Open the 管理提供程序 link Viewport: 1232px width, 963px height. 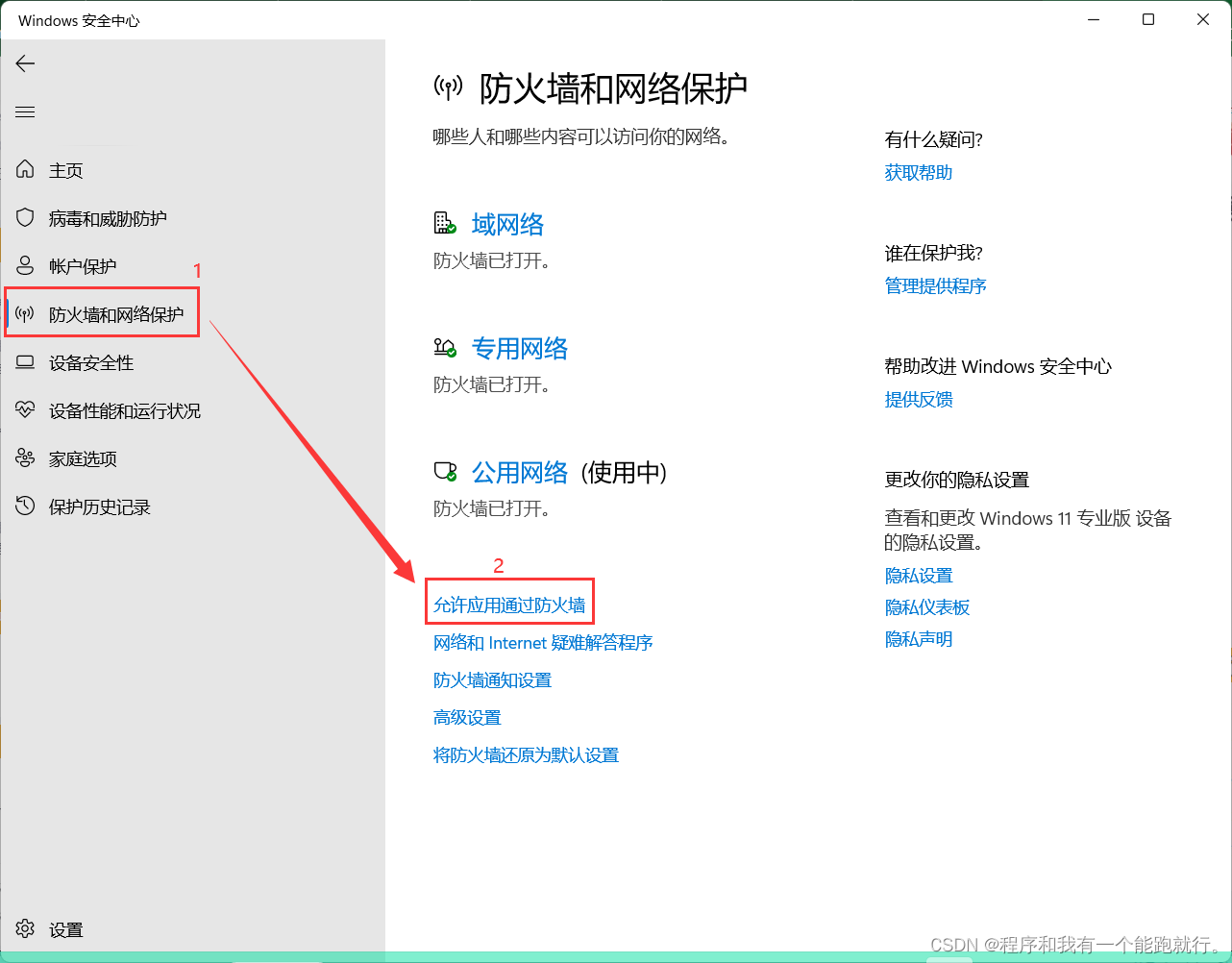point(936,285)
